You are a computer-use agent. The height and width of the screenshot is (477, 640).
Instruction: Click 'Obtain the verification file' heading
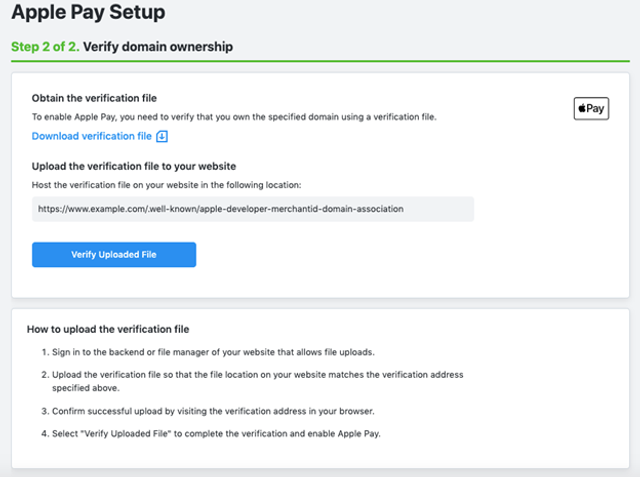[94, 98]
